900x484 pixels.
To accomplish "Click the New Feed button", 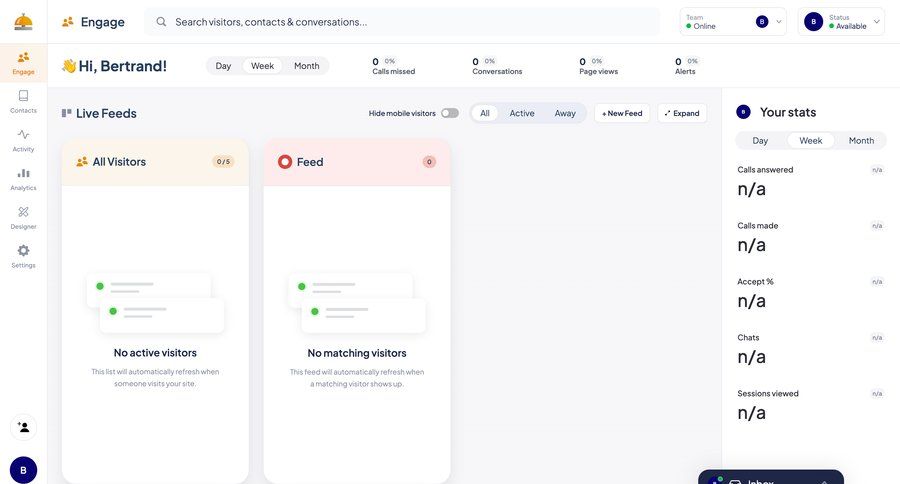I will [x=622, y=113].
